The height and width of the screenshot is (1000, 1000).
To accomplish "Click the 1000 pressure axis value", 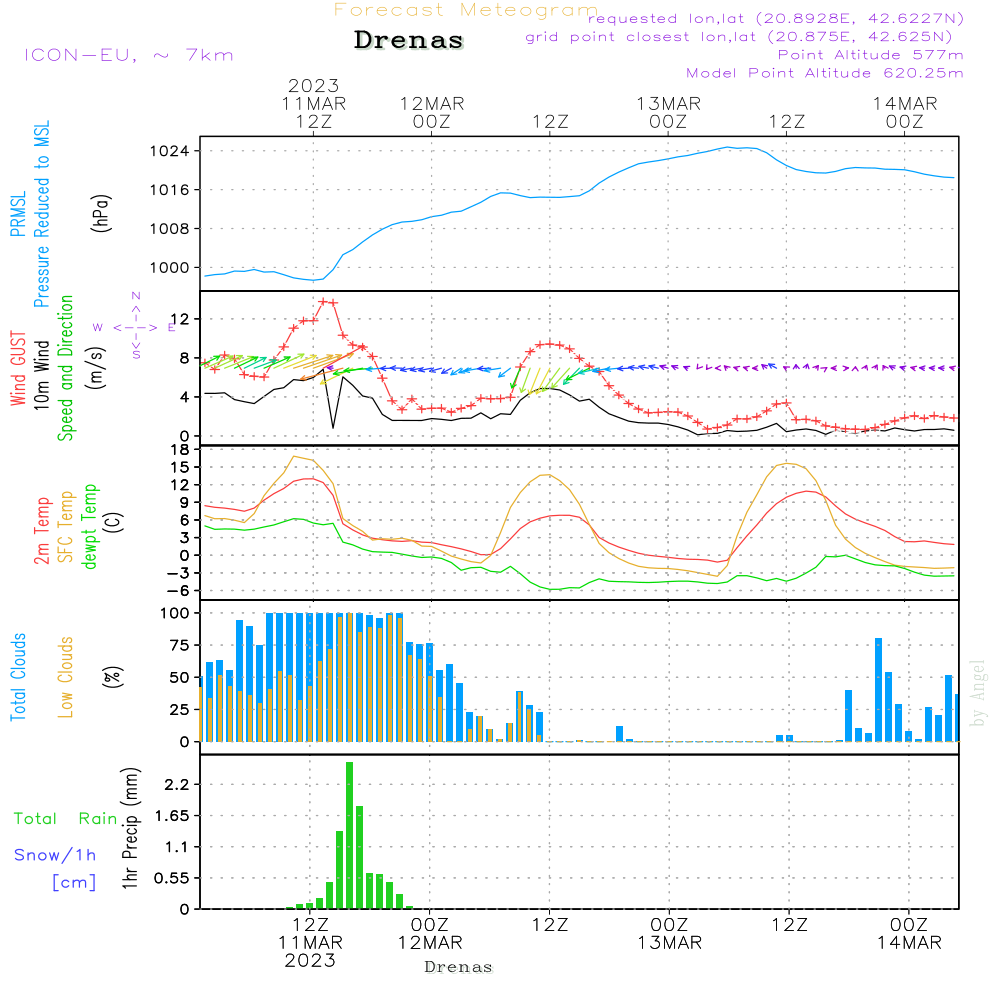I will (170, 268).
